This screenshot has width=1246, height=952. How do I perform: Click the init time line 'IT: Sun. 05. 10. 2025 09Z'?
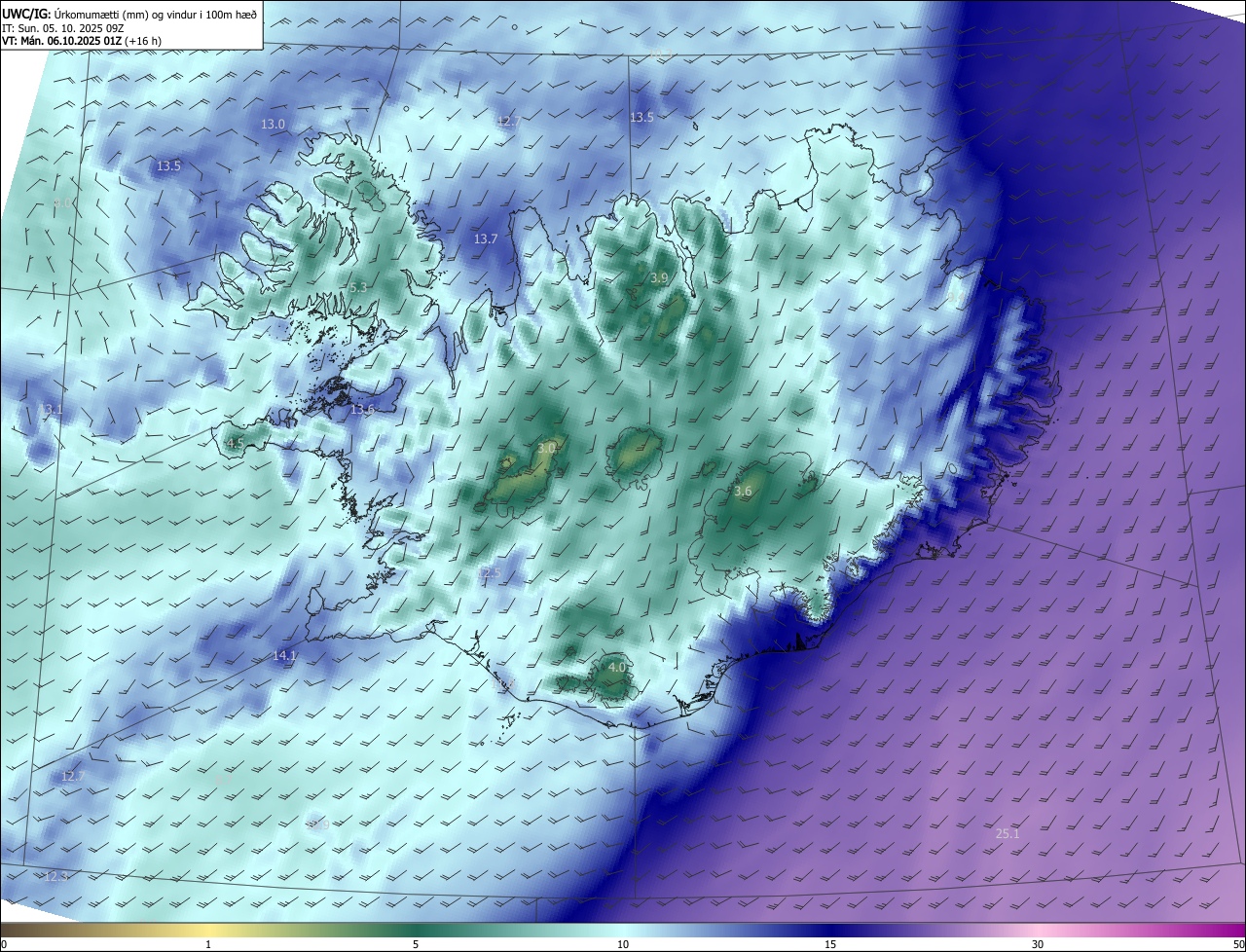coord(62,28)
